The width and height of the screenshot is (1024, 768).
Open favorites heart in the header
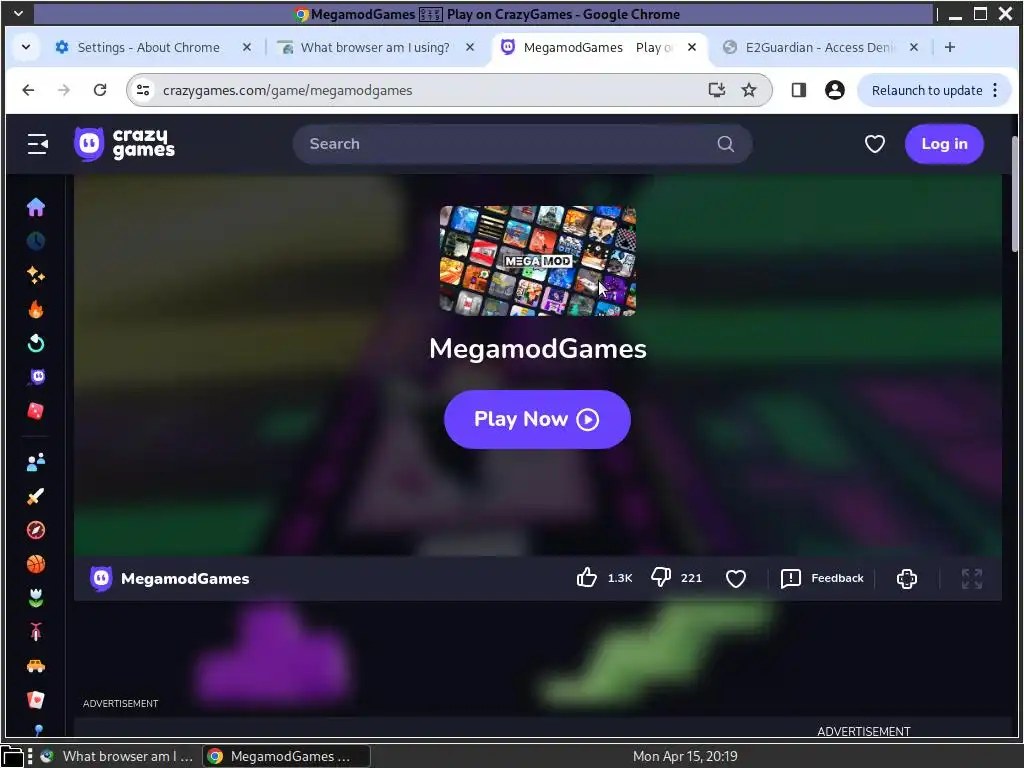pyautogui.click(x=874, y=144)
